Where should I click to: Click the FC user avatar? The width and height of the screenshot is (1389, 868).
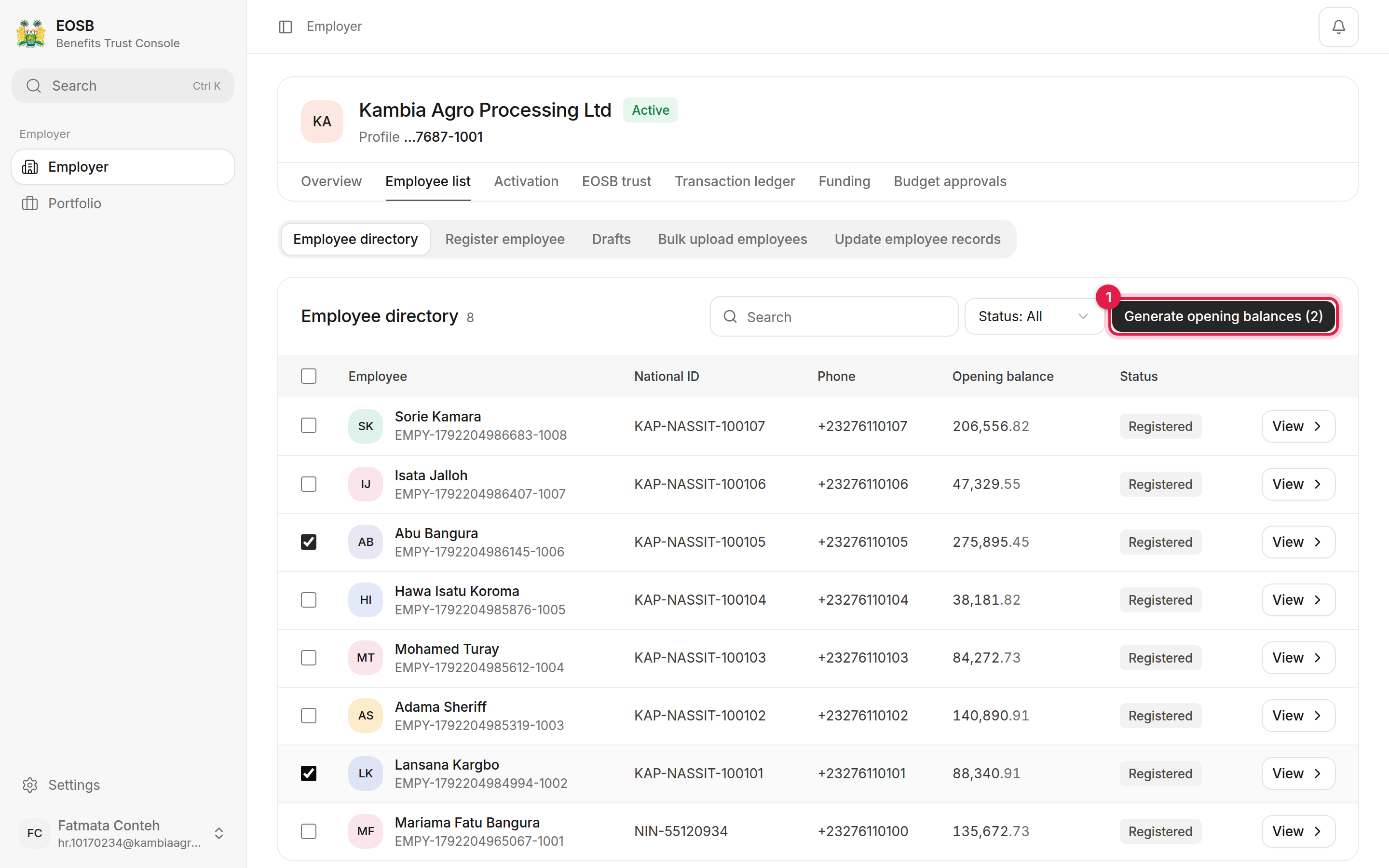34,833
